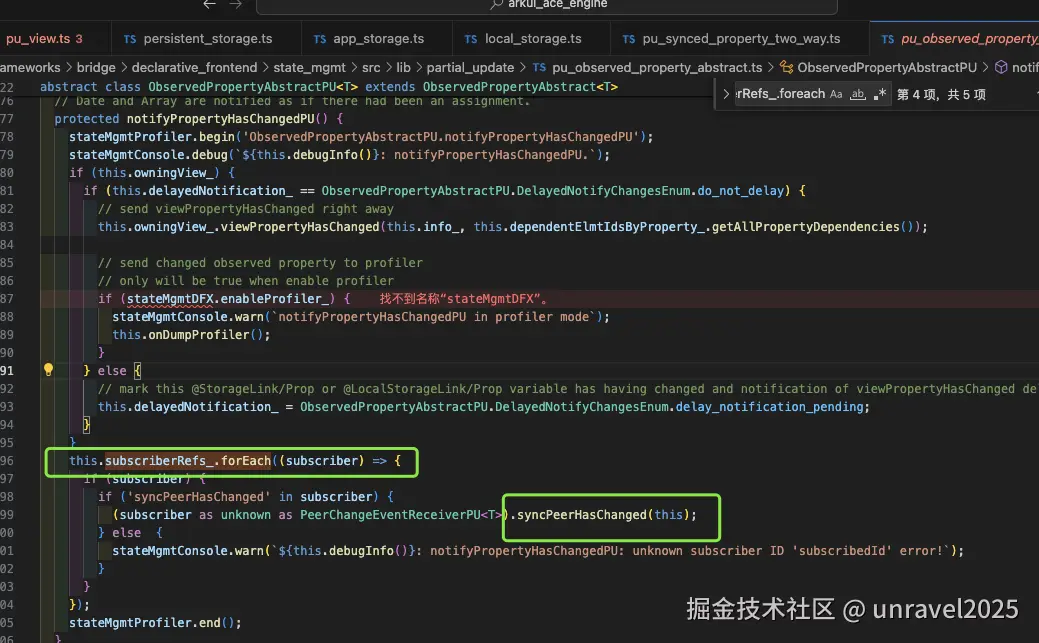
Task: Open the pu_observed_property_abstract.ts breadcrumb
Action: point(657,68)
